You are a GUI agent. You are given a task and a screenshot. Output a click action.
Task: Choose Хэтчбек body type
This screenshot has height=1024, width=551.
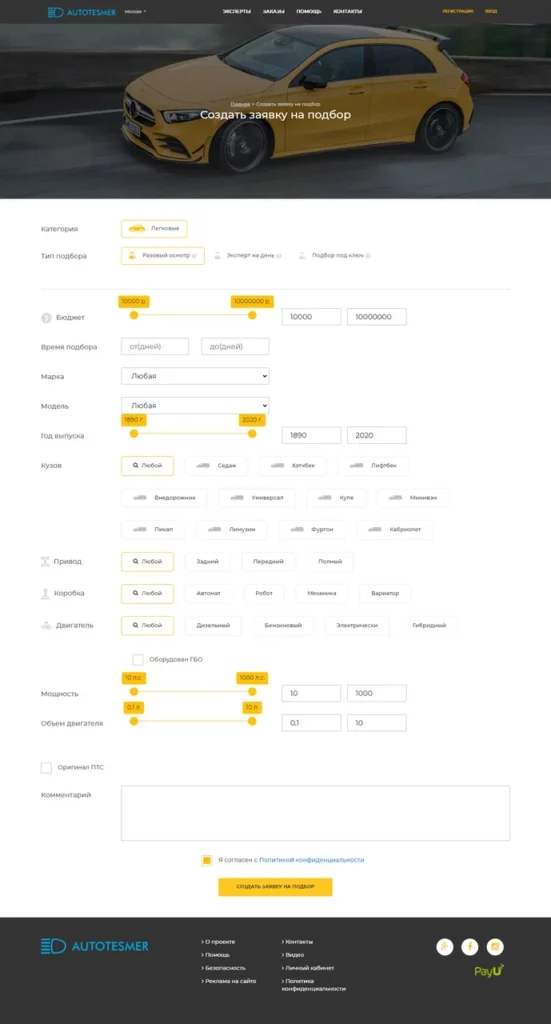click(x=292, y=466)
